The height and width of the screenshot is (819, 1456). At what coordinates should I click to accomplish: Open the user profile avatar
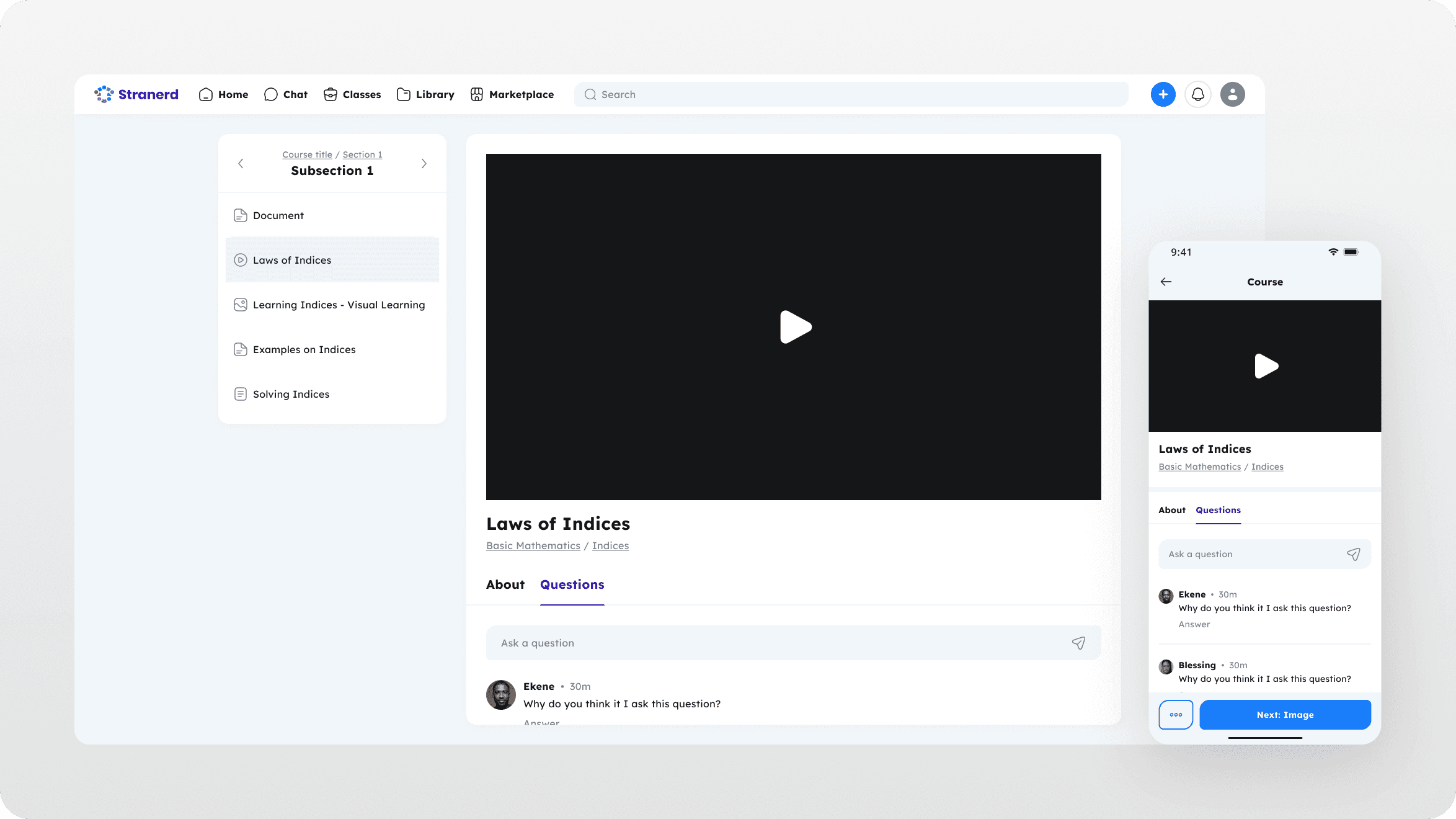(x=1232, y=94)
